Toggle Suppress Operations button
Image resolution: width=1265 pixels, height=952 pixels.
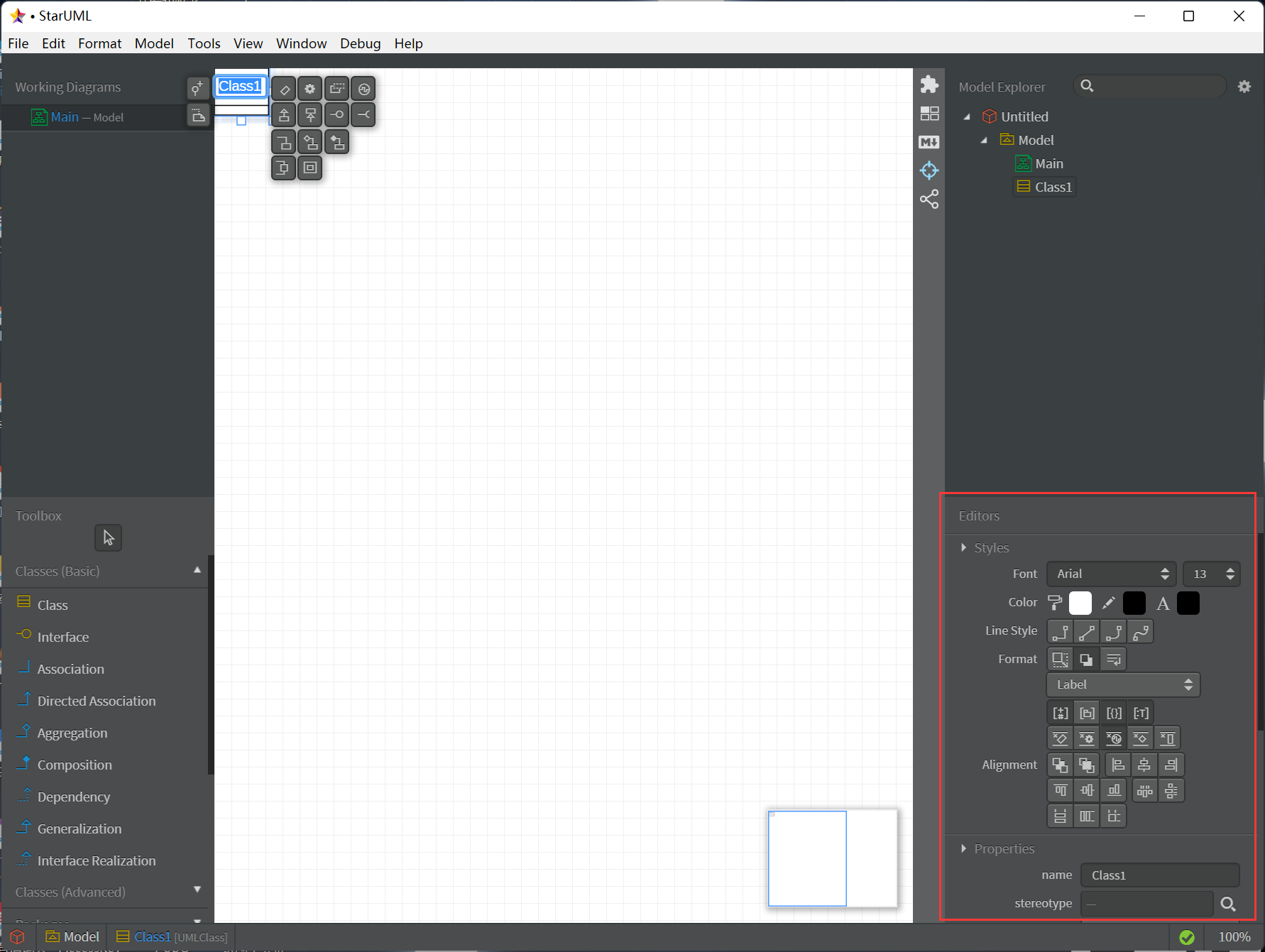tap(1087, 739)
